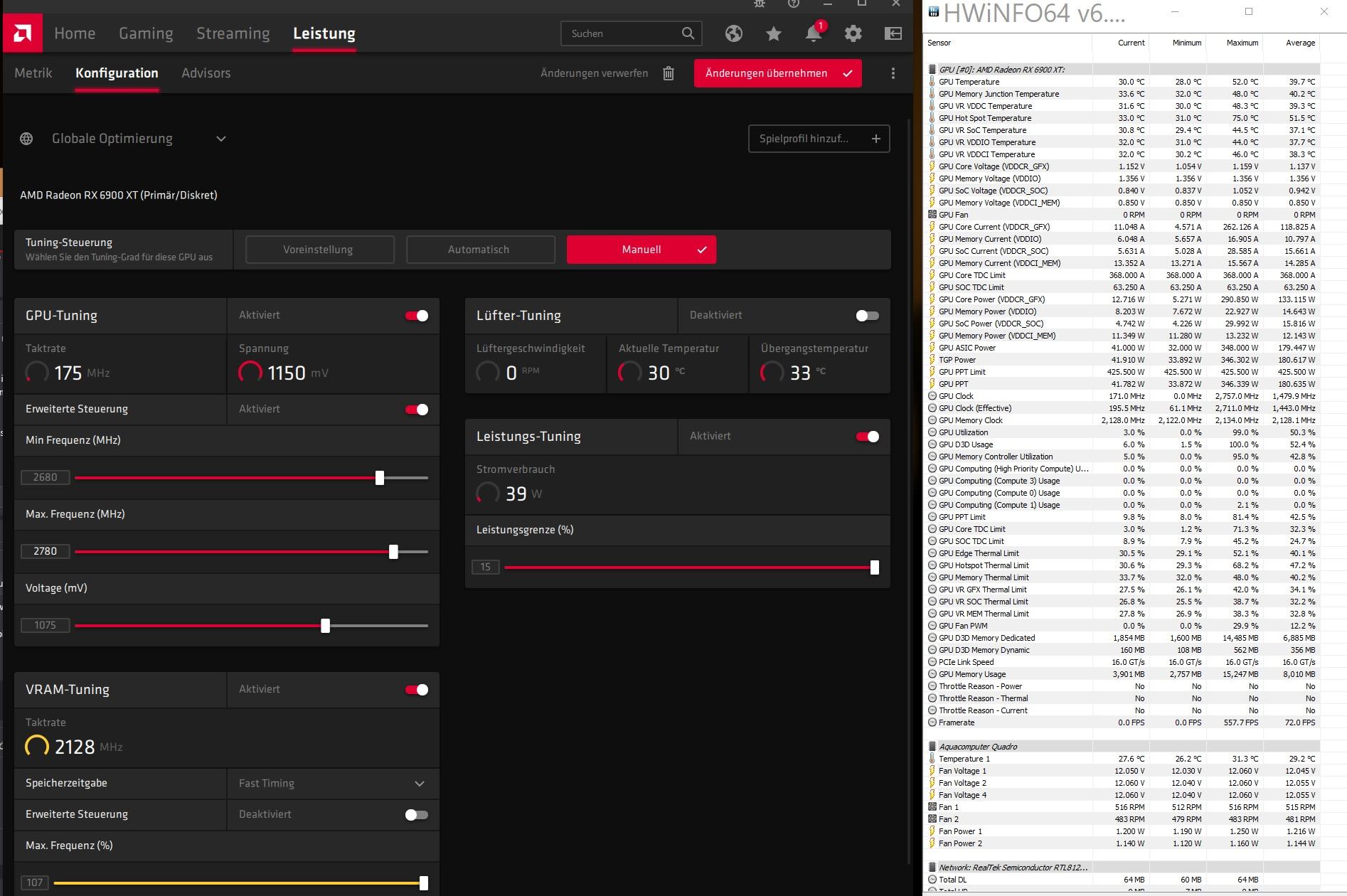Open the Streaming tab
The width and height of the screenshot is (1347, 896).
(x=233, y=33)
